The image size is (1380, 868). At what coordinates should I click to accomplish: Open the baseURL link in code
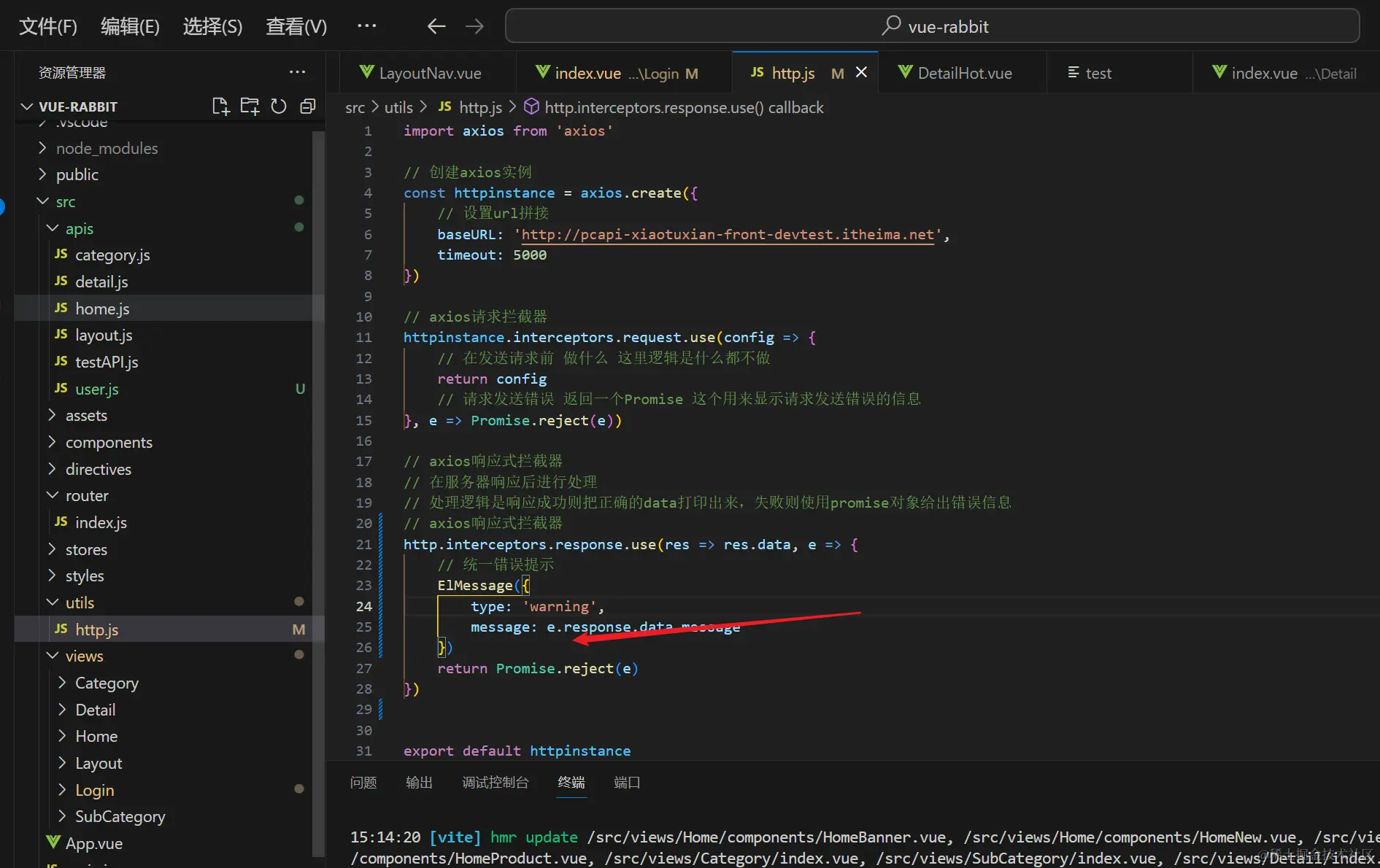pos(728,234)
